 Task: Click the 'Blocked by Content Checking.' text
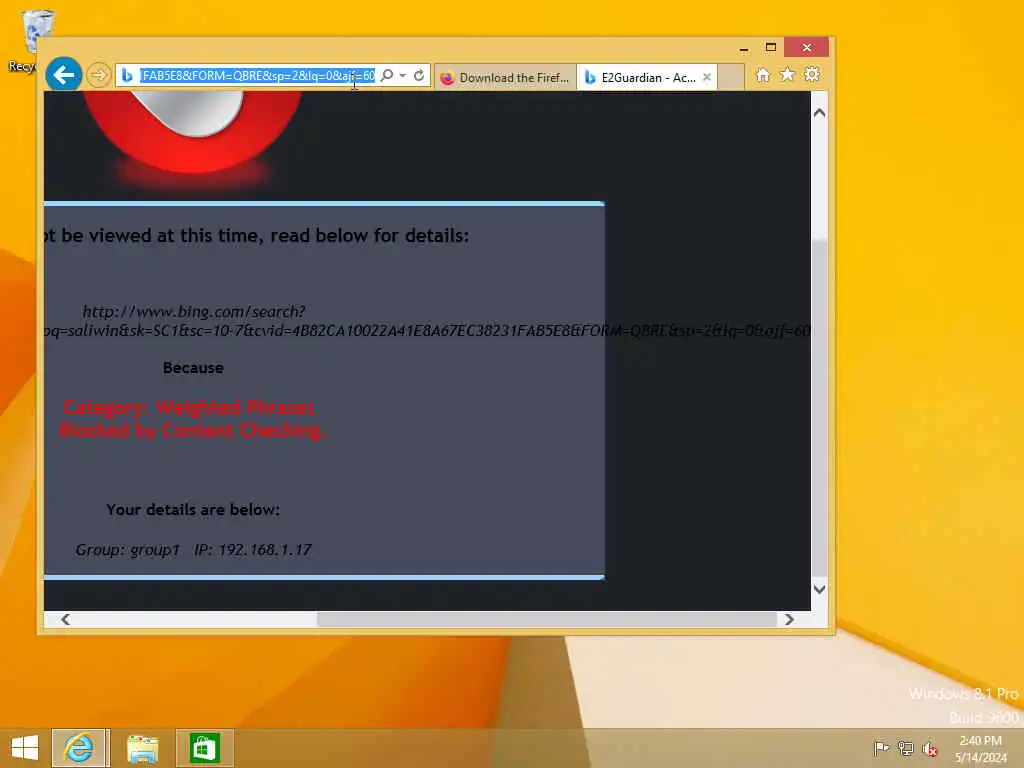pyautogui.click(x=193, y=430)
